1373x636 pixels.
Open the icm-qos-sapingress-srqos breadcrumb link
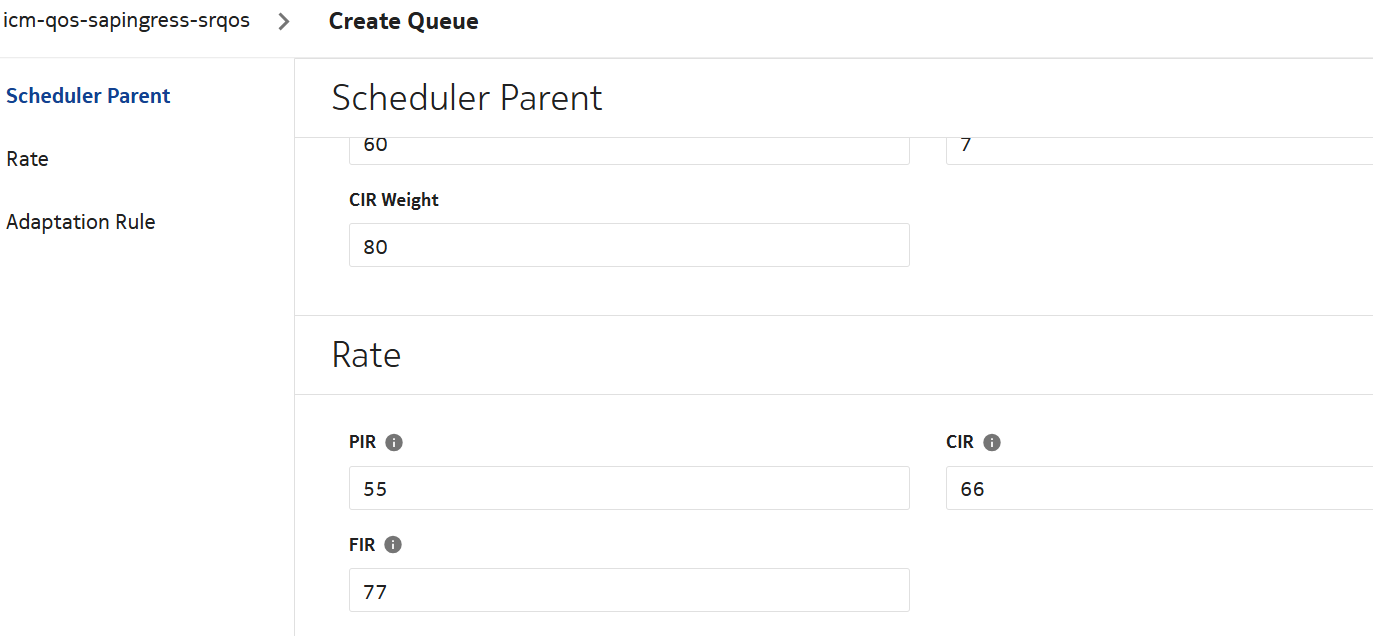(127, 20)
